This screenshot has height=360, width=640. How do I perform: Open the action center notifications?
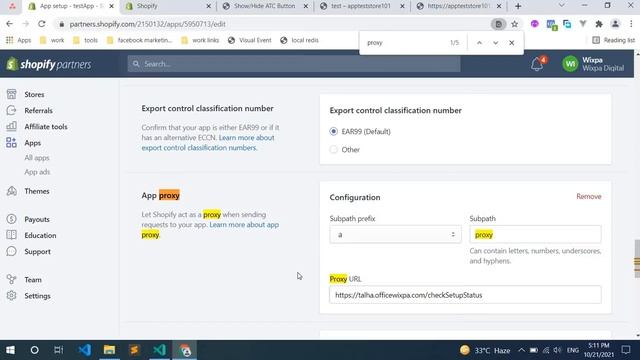click(626, 350)
